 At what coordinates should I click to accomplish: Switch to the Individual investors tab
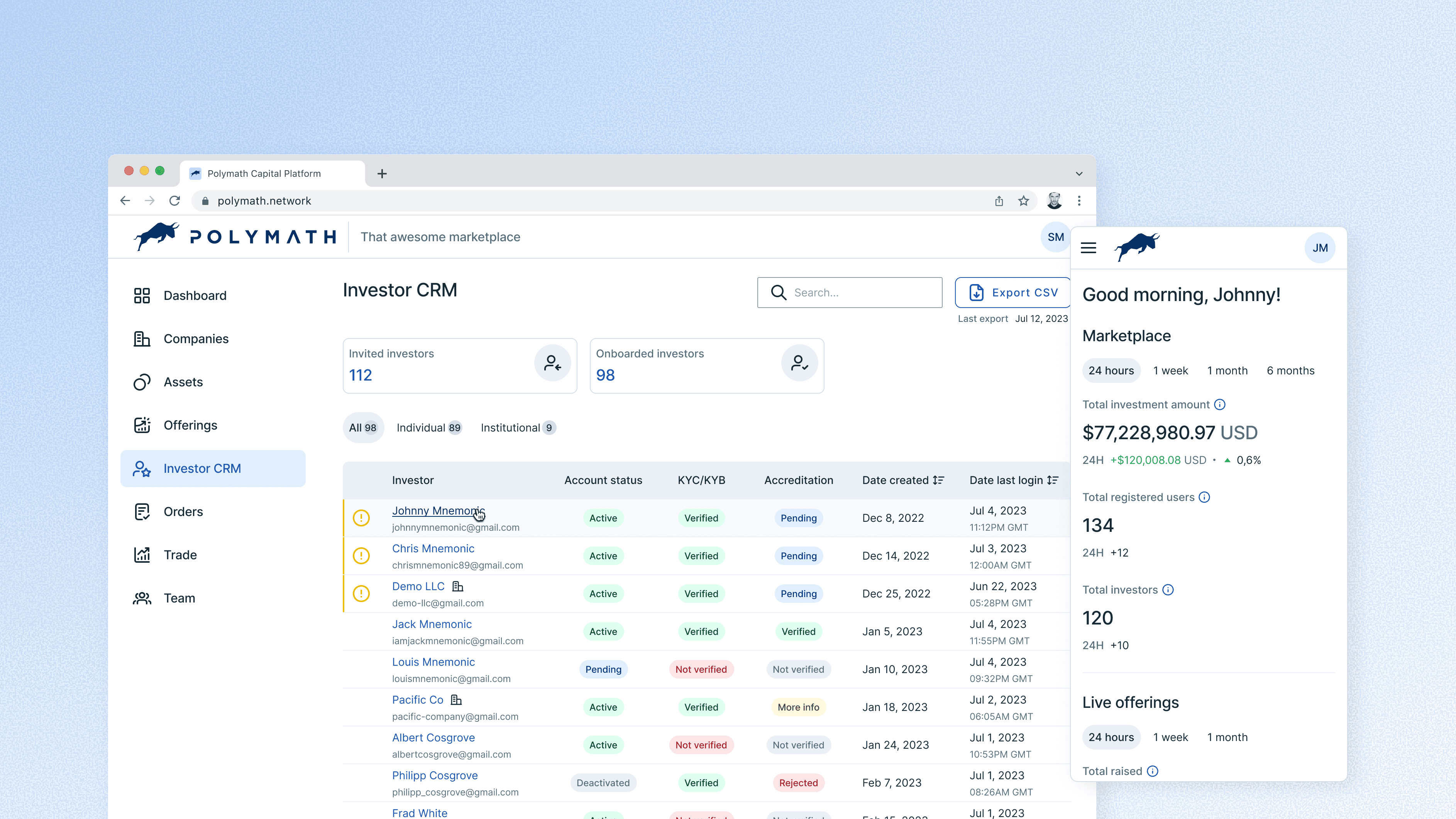[x=428, y=428]
